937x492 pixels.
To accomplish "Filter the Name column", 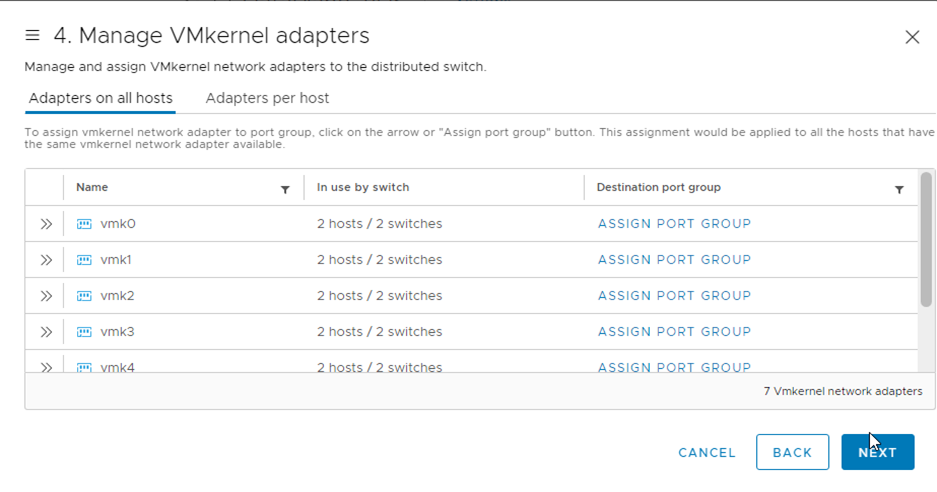I will pos(285,189).
